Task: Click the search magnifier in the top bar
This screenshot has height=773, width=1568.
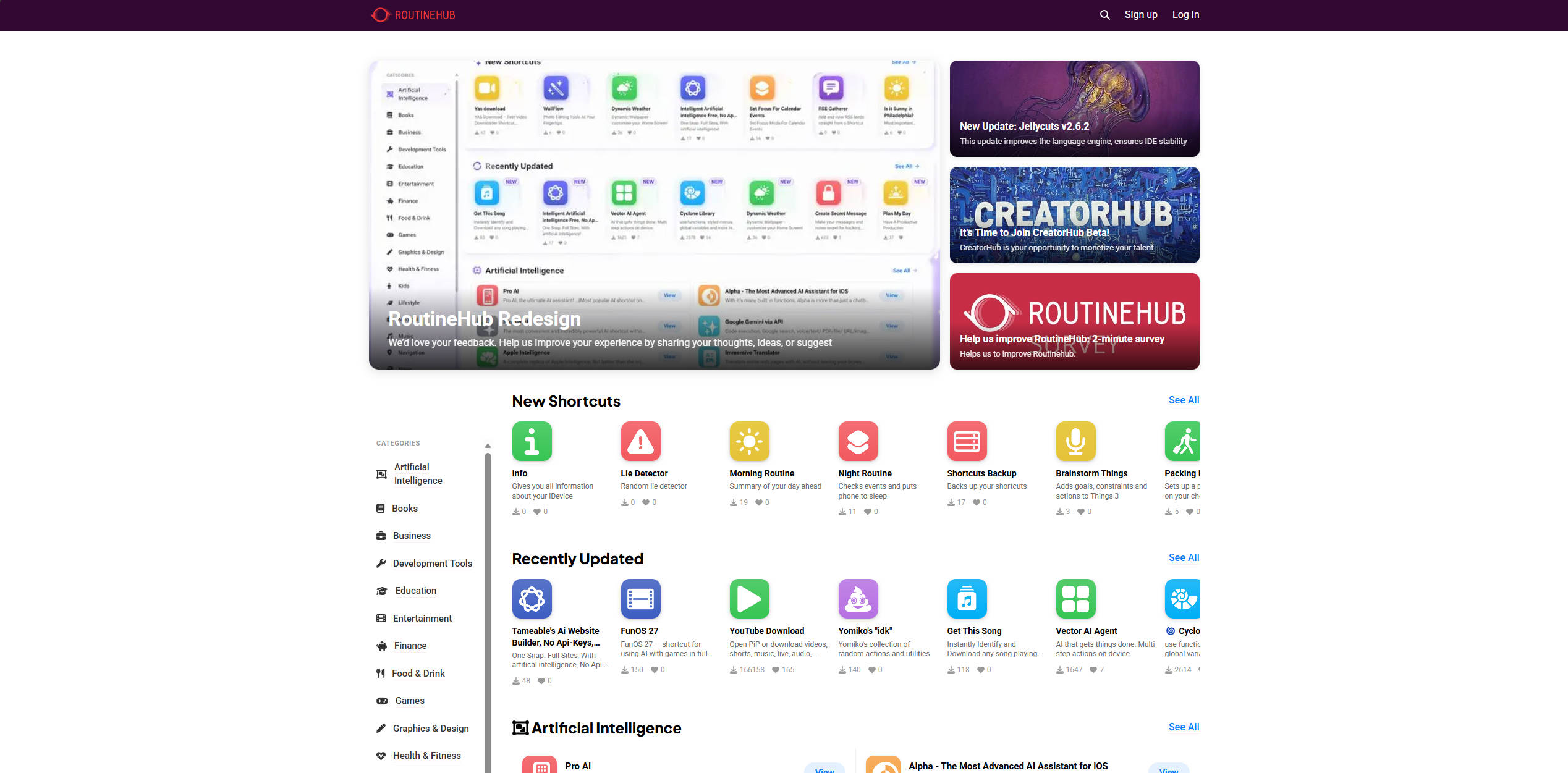Action: 1104,14
